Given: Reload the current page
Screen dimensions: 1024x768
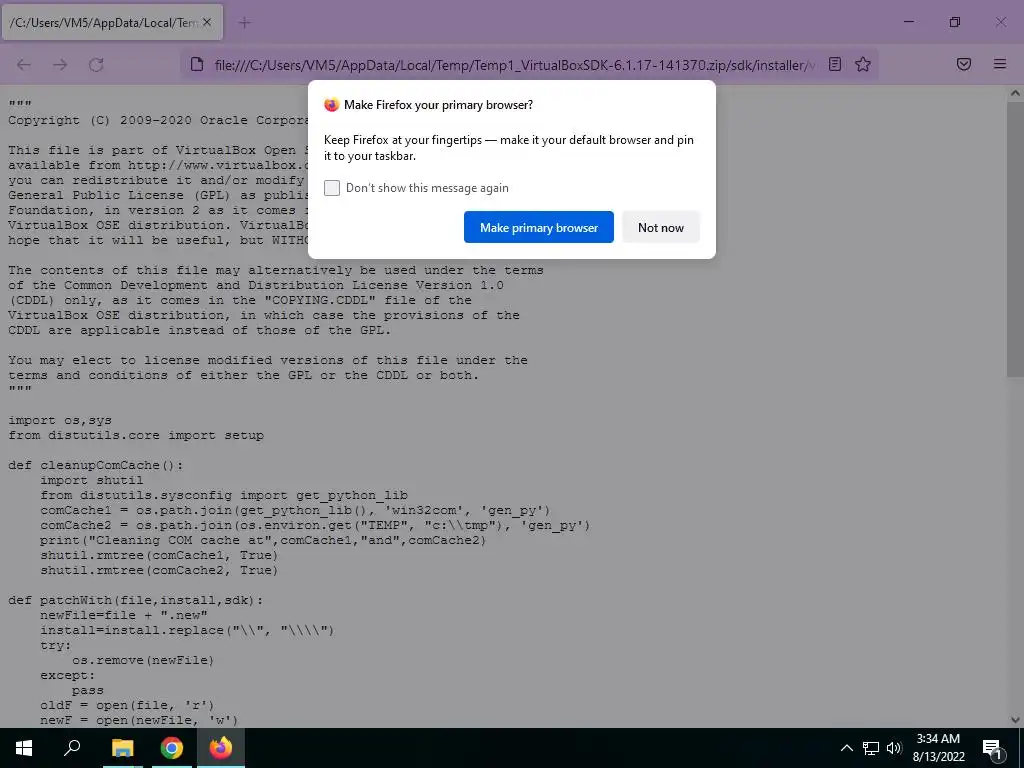Looking at the screenshot, I should point(96,65).
